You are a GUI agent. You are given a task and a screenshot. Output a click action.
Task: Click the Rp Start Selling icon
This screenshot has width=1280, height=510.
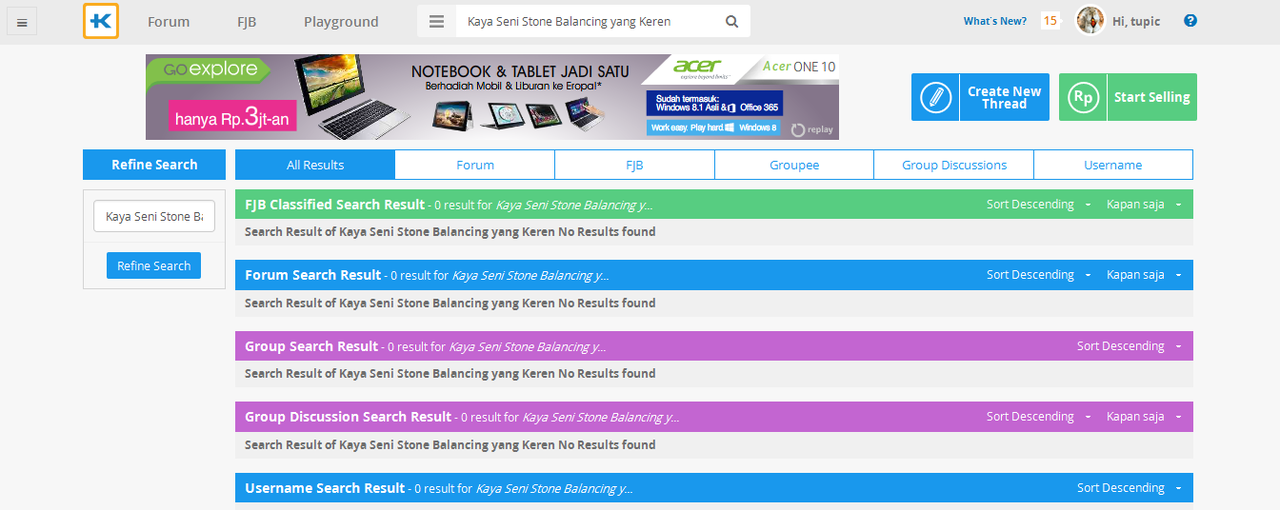click(1083, 97)
